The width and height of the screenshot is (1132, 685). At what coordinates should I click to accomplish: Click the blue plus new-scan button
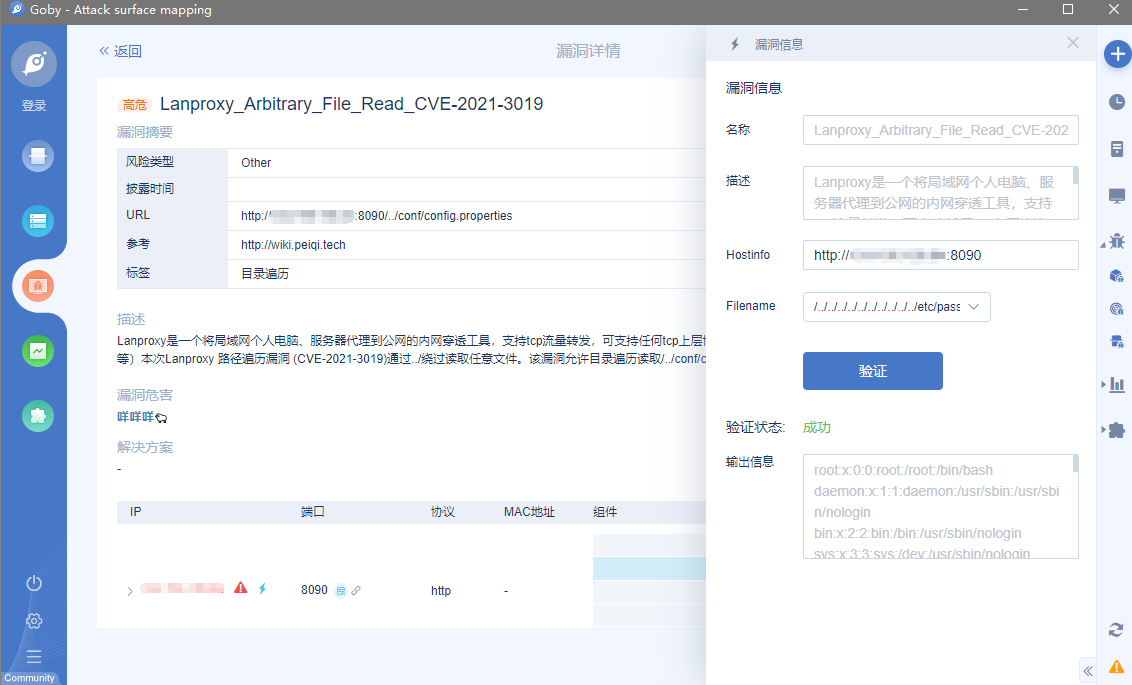coord(1117,54)
